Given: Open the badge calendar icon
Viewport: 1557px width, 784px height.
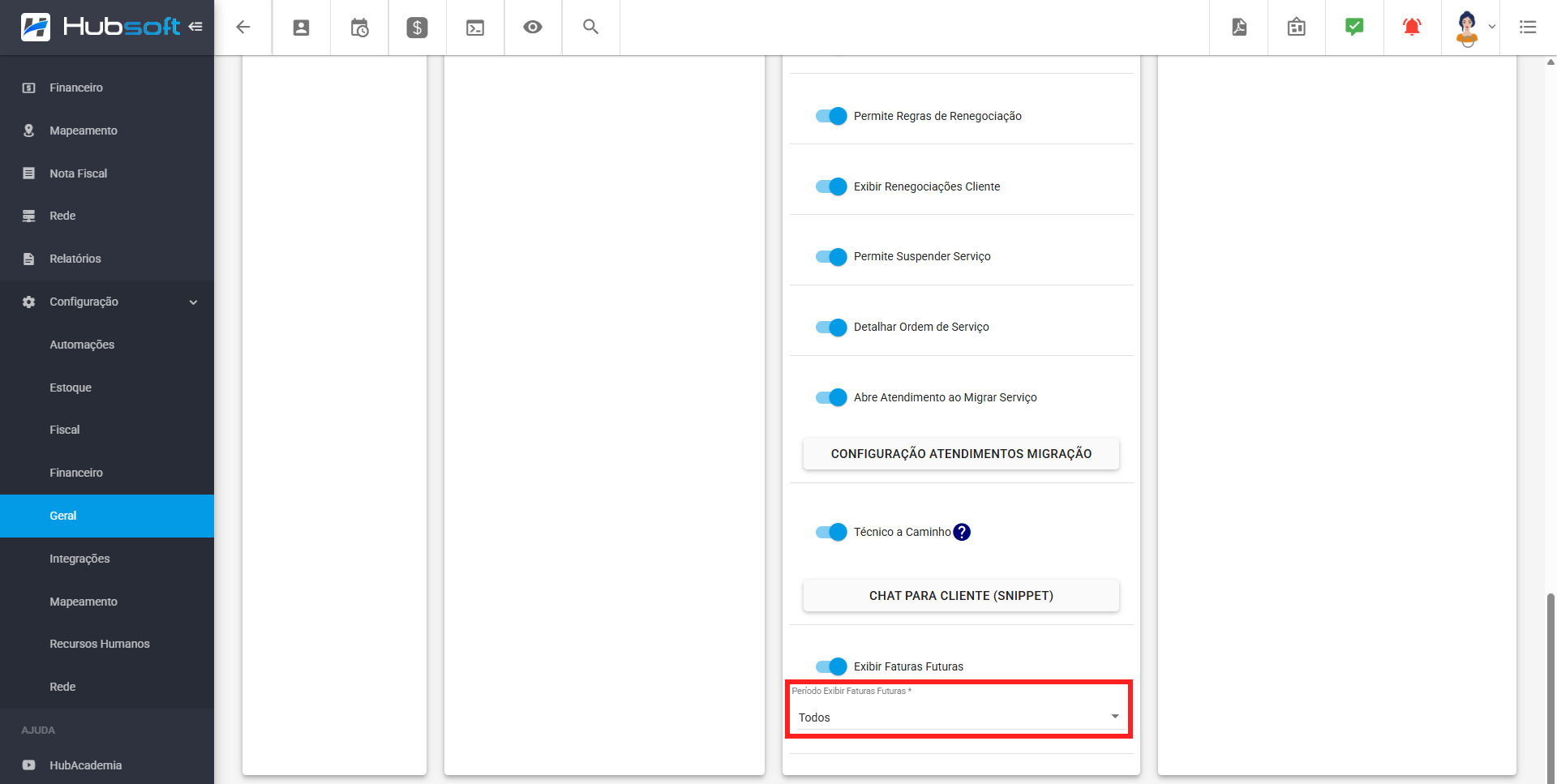Looking at the screenshot, I should (1297, 27).
